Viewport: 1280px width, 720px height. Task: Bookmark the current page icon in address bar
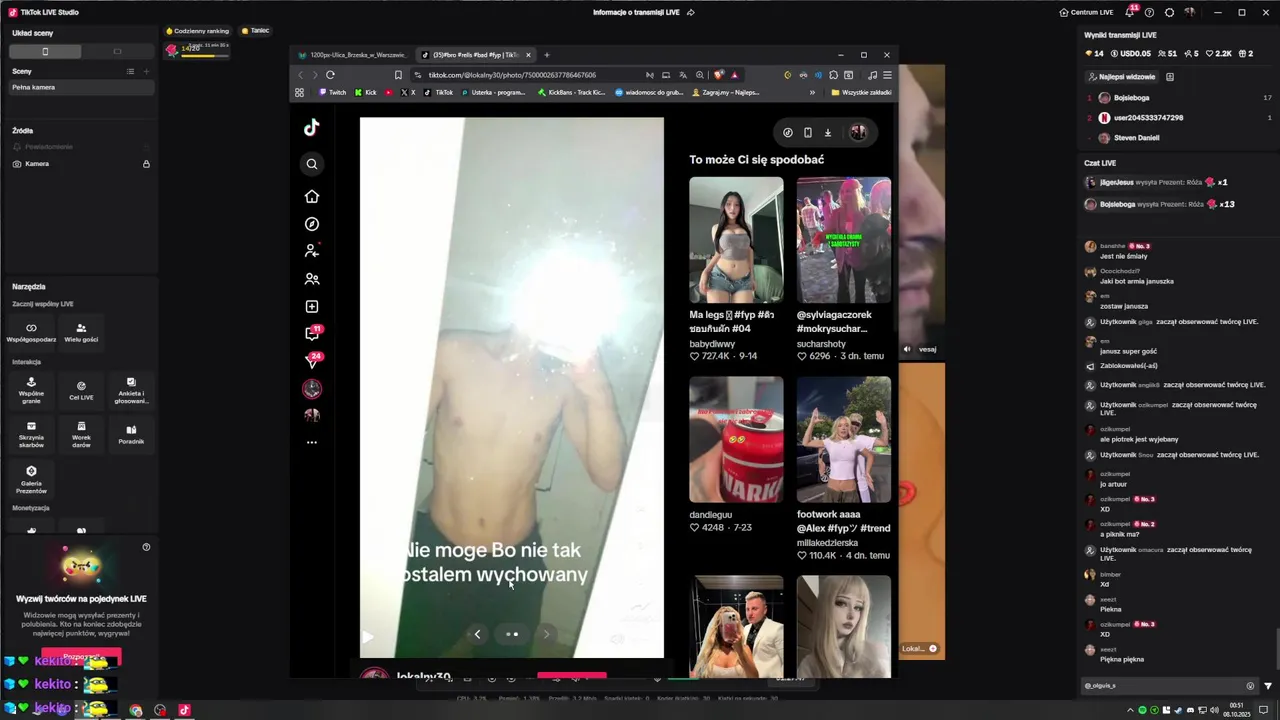[x=398, y=75]
